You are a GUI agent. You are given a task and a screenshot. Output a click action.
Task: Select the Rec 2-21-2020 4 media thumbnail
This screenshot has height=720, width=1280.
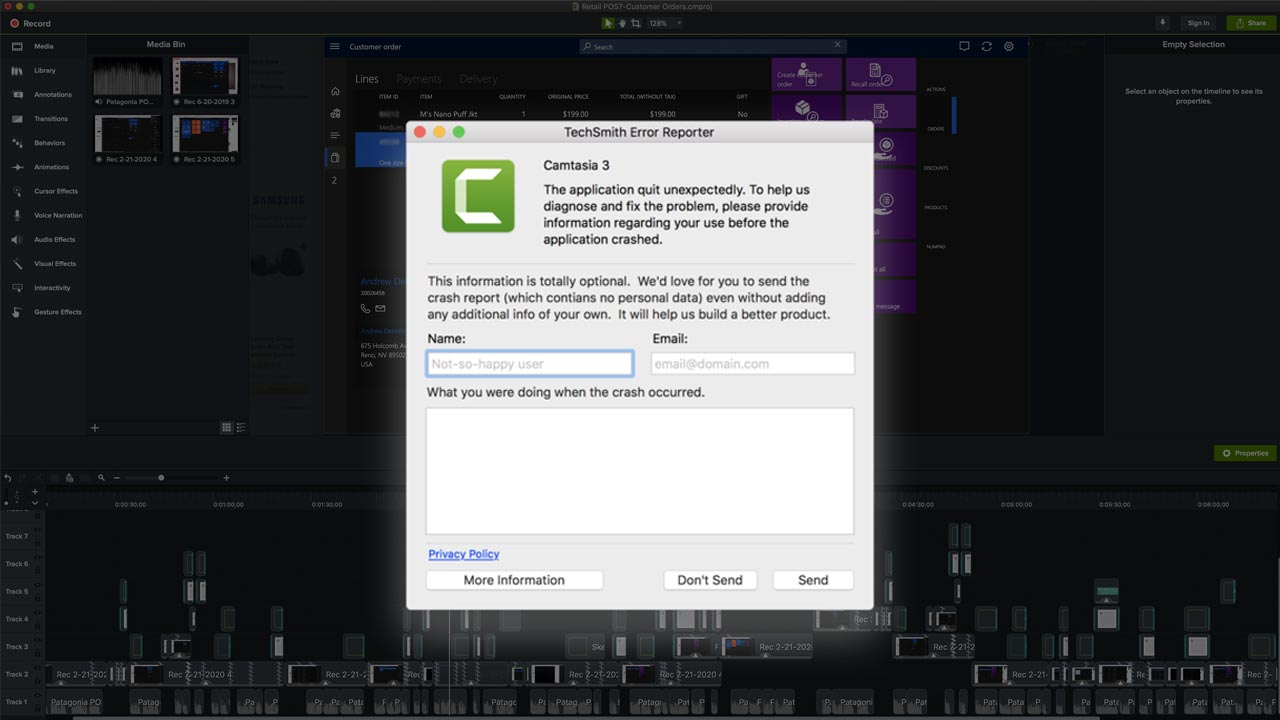(127, 134)
